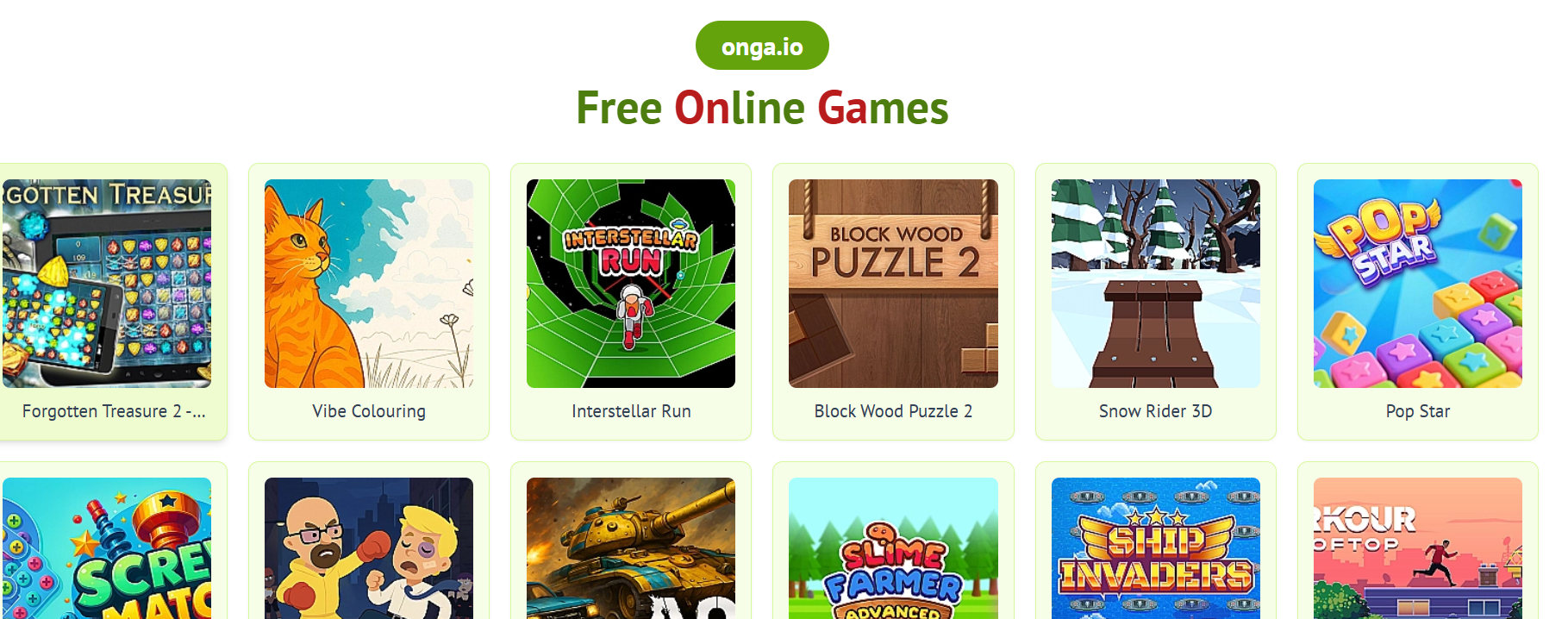Viewport: 1568px width, 619px height.
Task: Click the Interstellar Run title link
Action: [631, 411]
